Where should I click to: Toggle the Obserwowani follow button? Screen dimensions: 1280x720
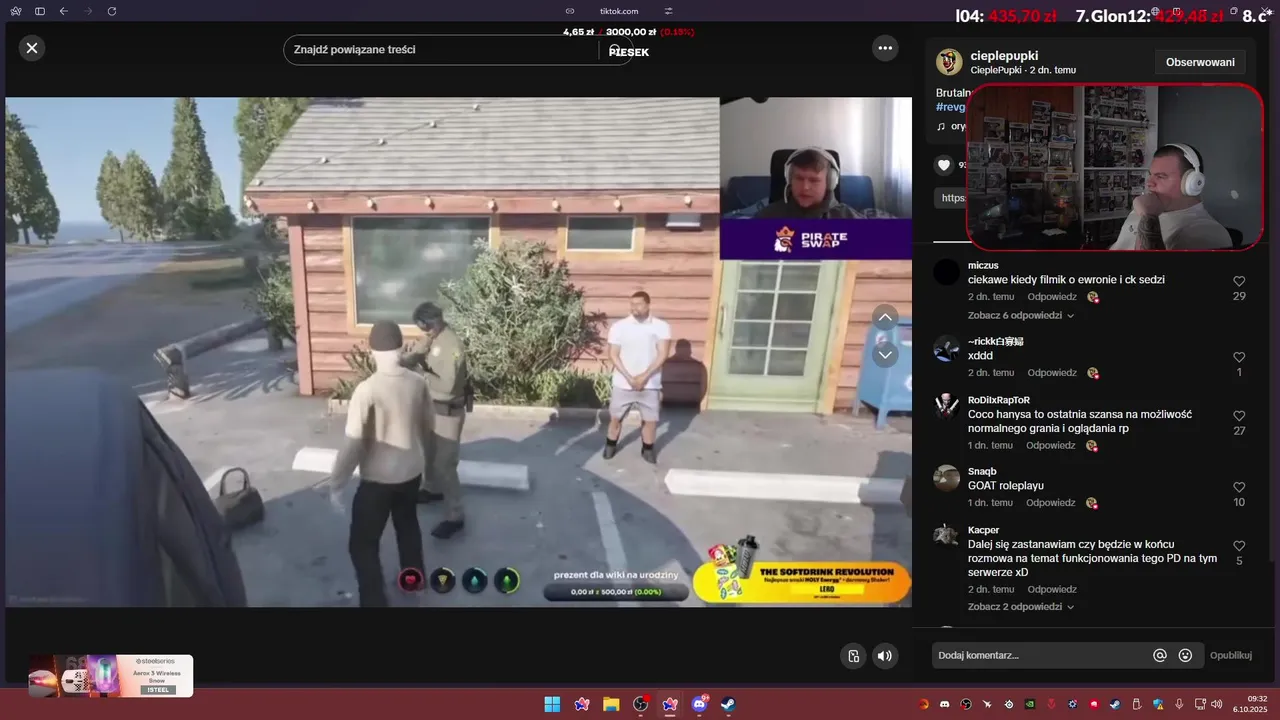point(1200,62)
